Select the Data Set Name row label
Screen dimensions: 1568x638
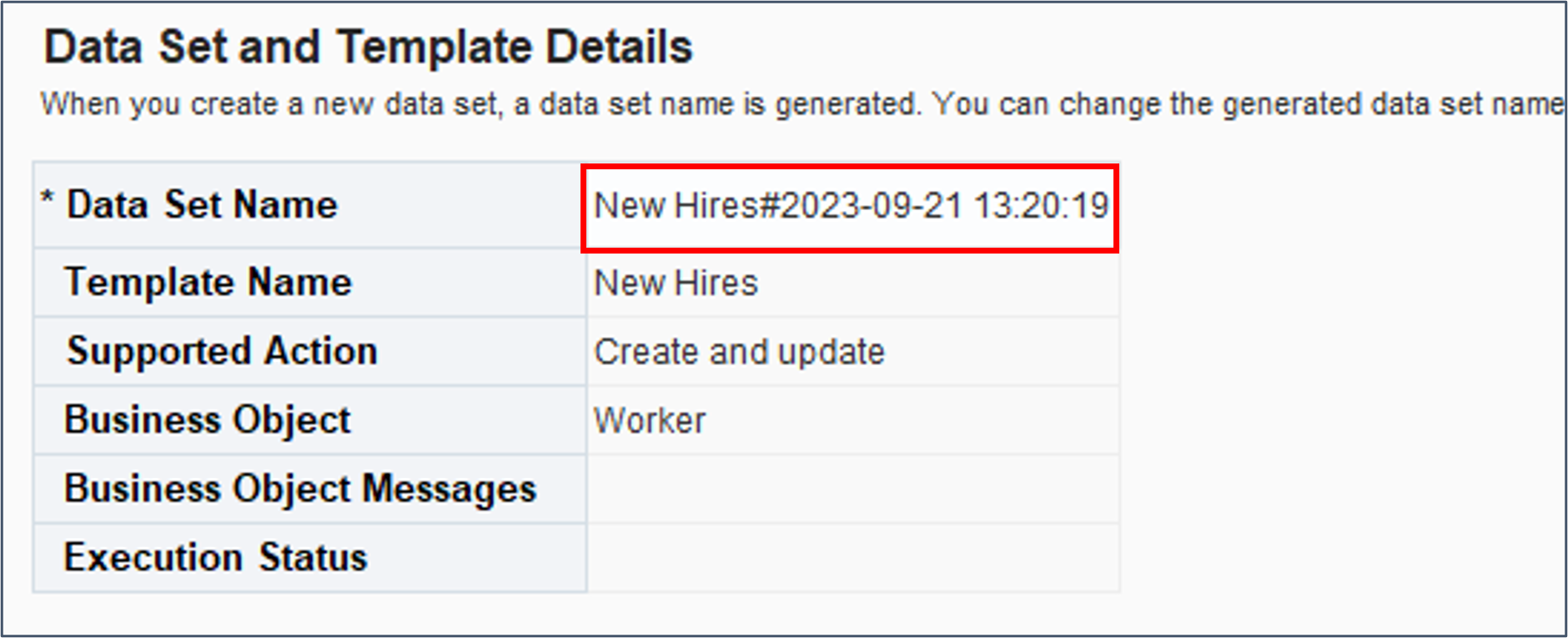click(200, 204)
